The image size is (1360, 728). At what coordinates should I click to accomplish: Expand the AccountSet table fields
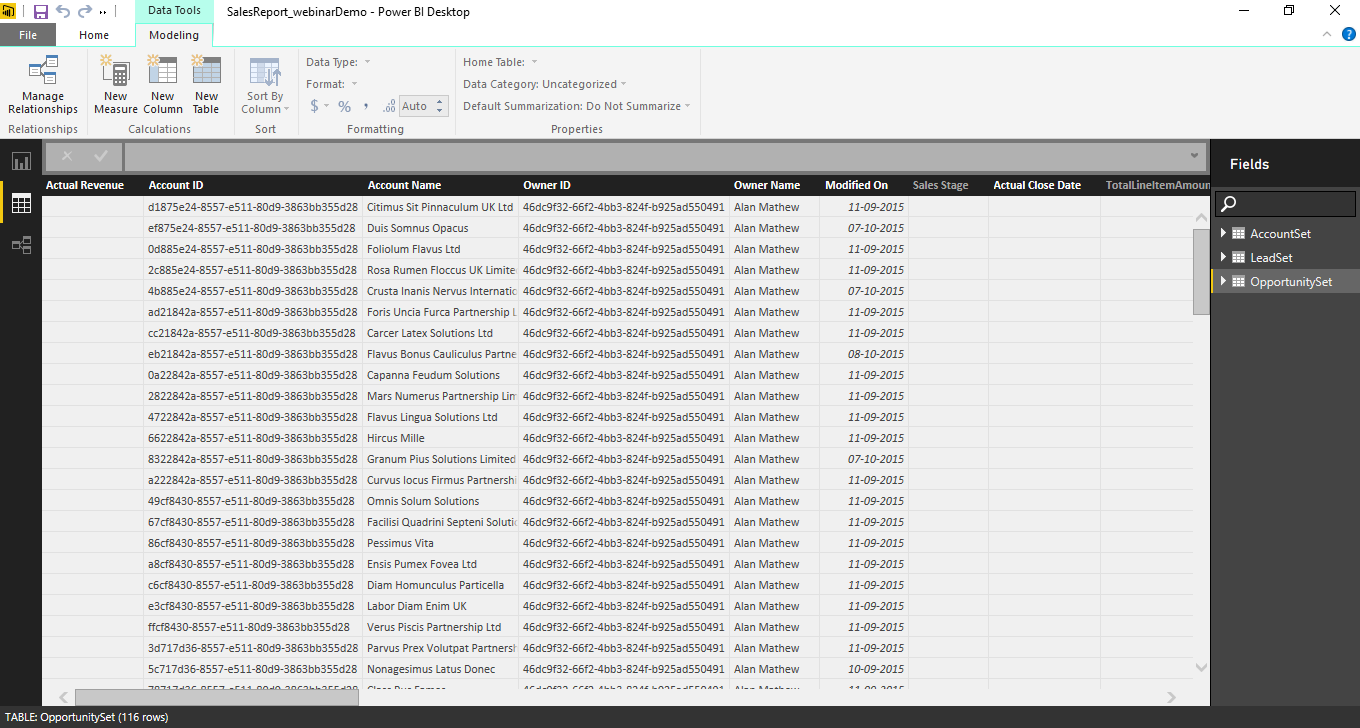[x=1222, y=233]
